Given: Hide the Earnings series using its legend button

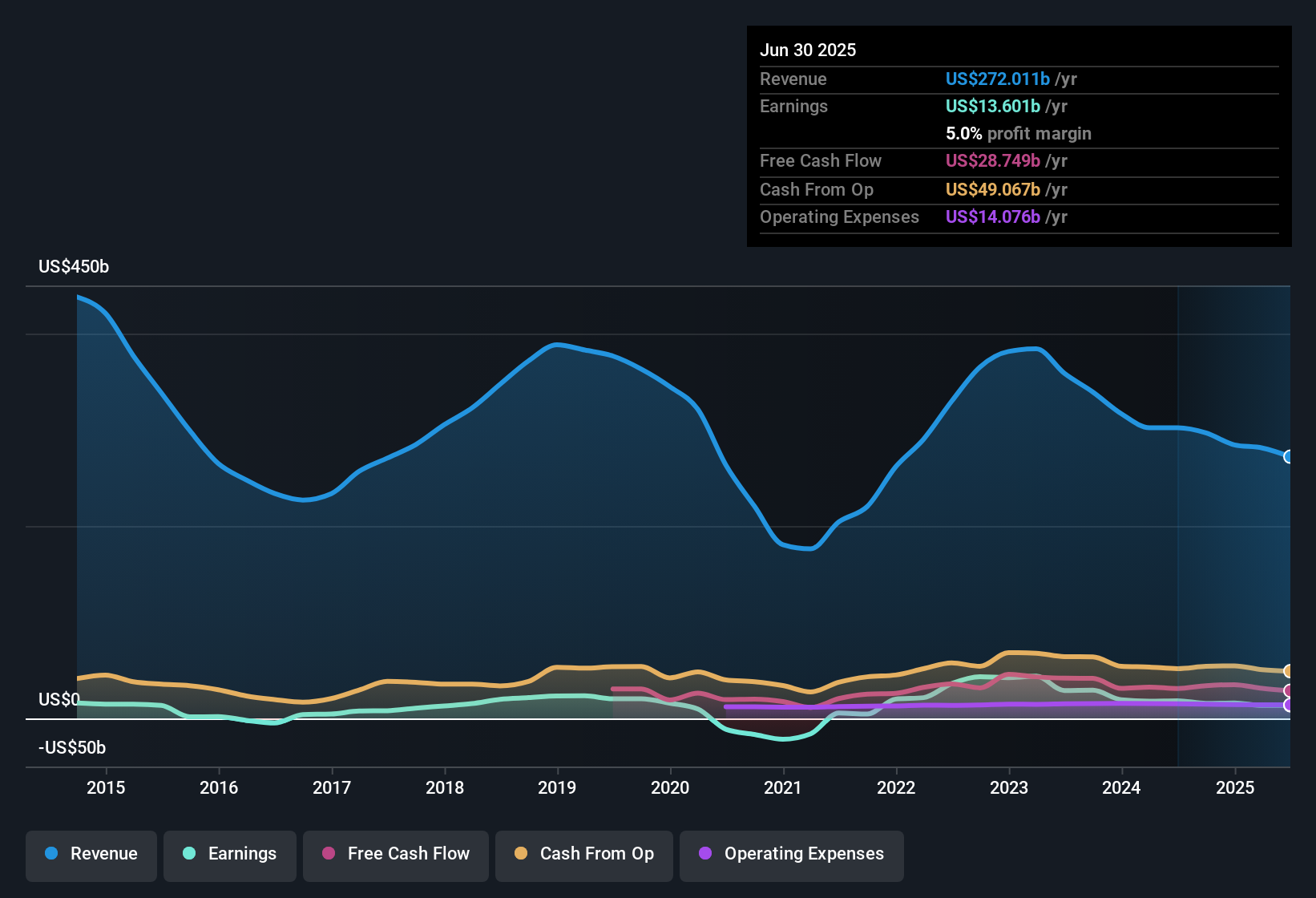Looking at the screenshot, I should tap(229, 854).
